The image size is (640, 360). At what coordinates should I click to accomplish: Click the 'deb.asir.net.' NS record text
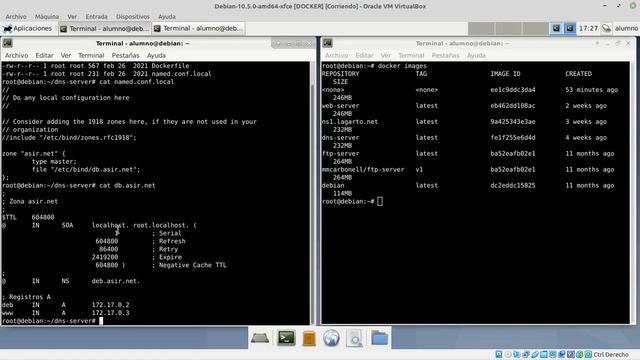pos(116,281)
